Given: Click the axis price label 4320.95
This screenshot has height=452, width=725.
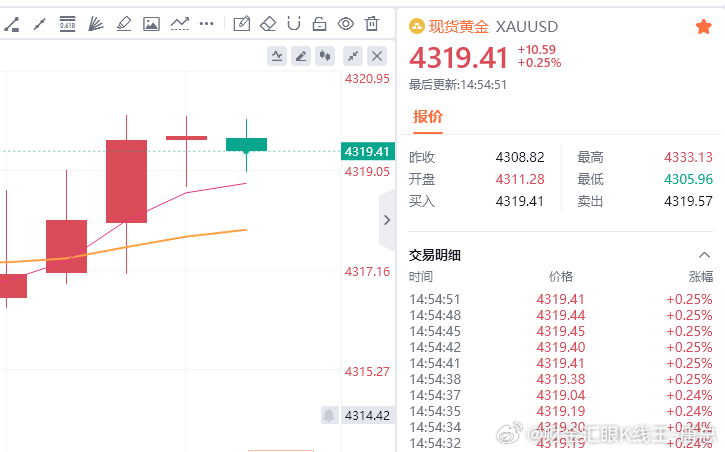Looking at the screenshot, I should [367, 79].
